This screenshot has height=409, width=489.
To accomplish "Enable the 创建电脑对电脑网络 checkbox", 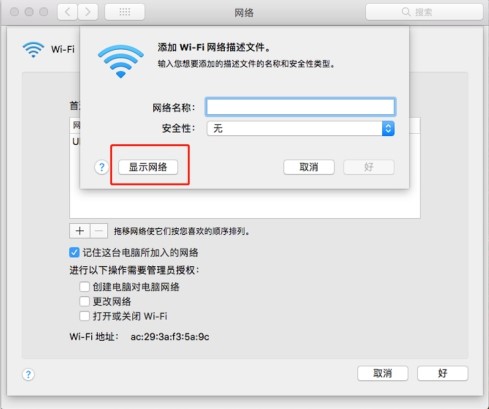I will click(x=84, y=287).
